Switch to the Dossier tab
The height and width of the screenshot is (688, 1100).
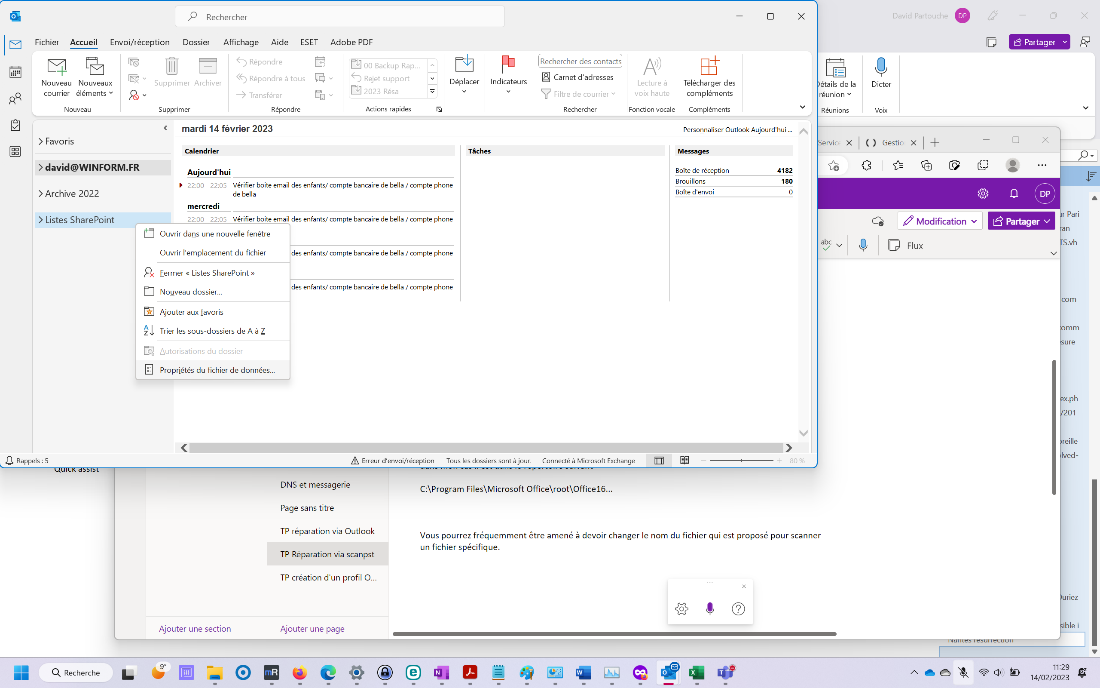pos(196,42)
